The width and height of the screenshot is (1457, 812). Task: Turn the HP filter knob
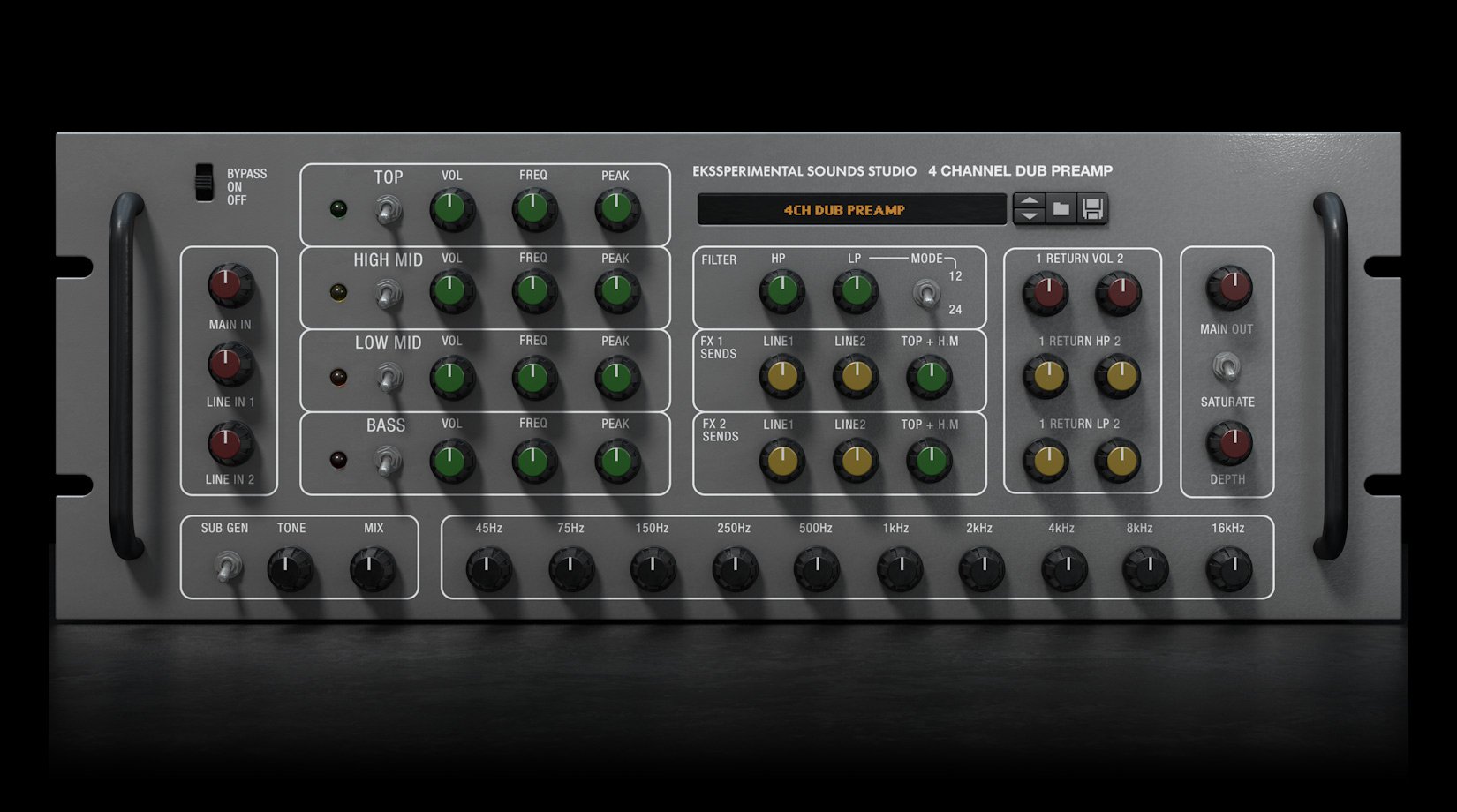point(782,291)
